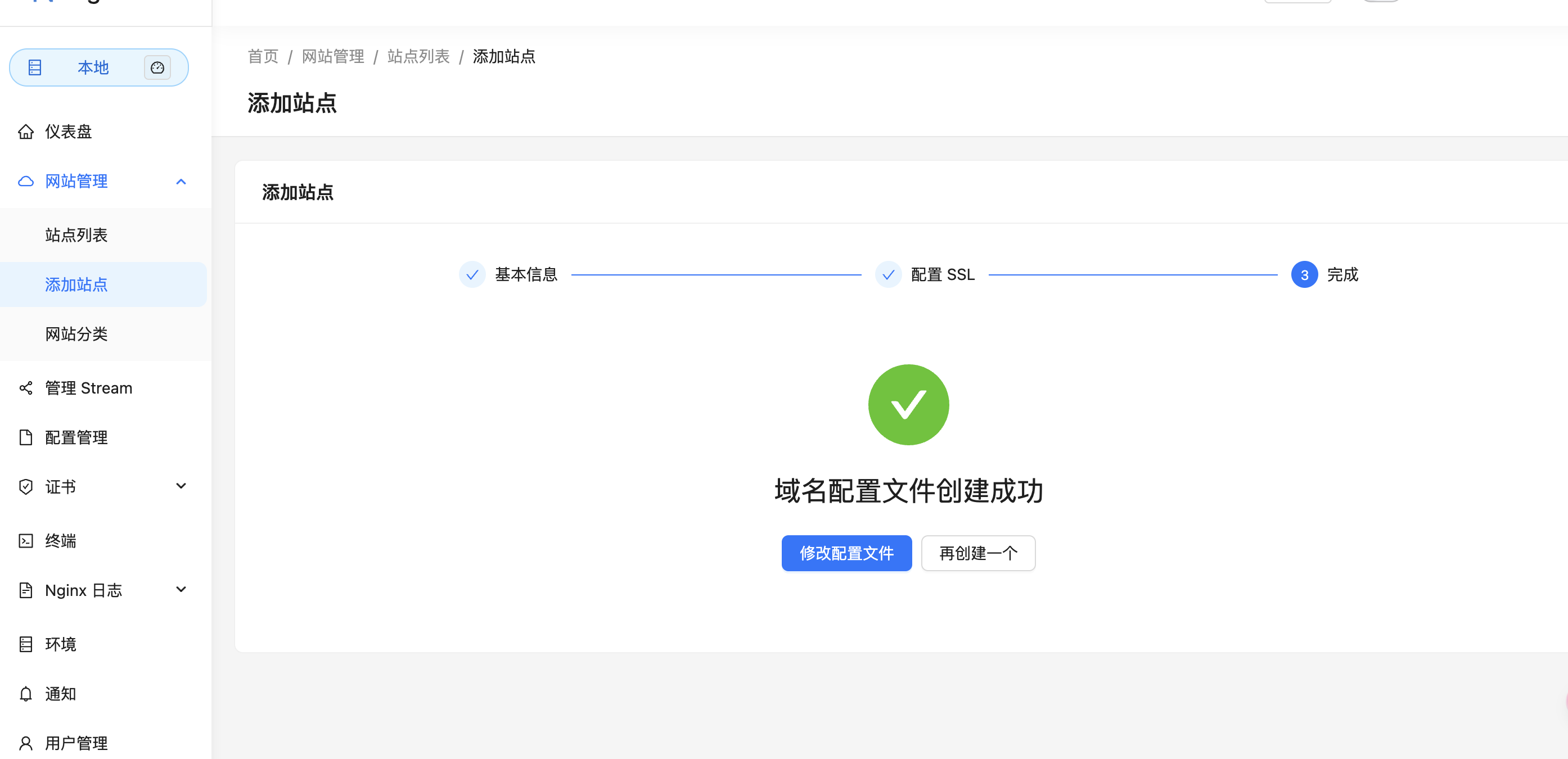
Task: Click the 再创建一个 button
Action: pos(977,553)
